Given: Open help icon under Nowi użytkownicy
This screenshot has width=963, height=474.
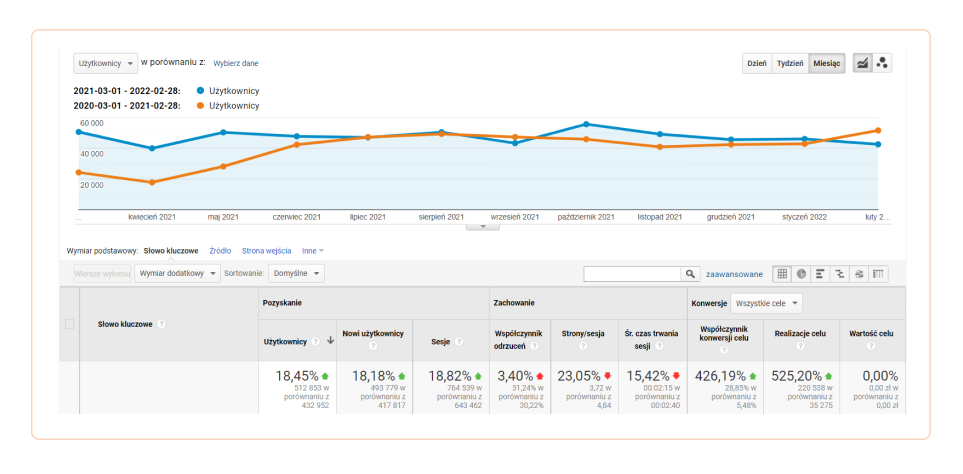Looking at the screenshot, I should tap(373, 346).
